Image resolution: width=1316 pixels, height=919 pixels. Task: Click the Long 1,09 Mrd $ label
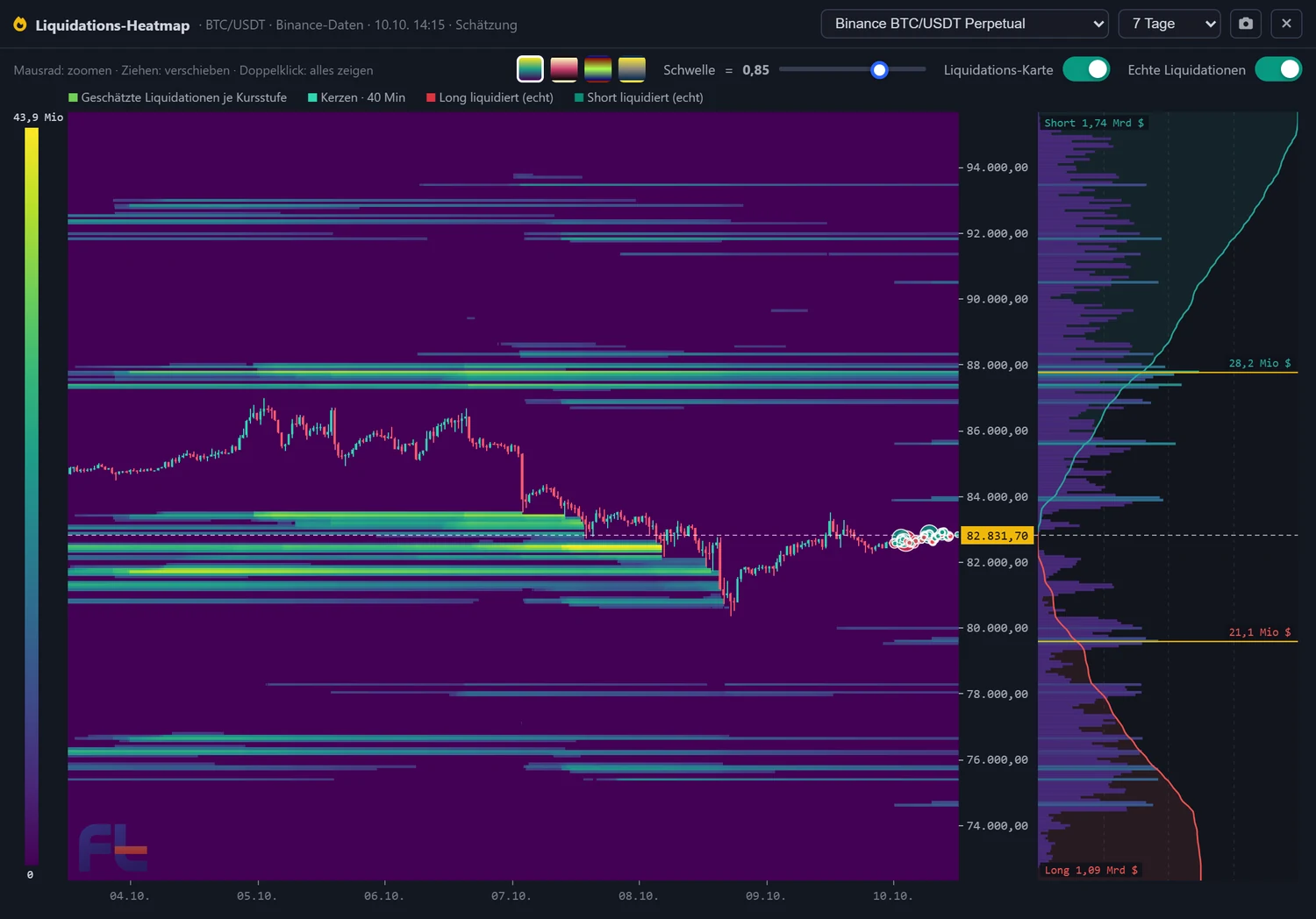click(1091, 870)
